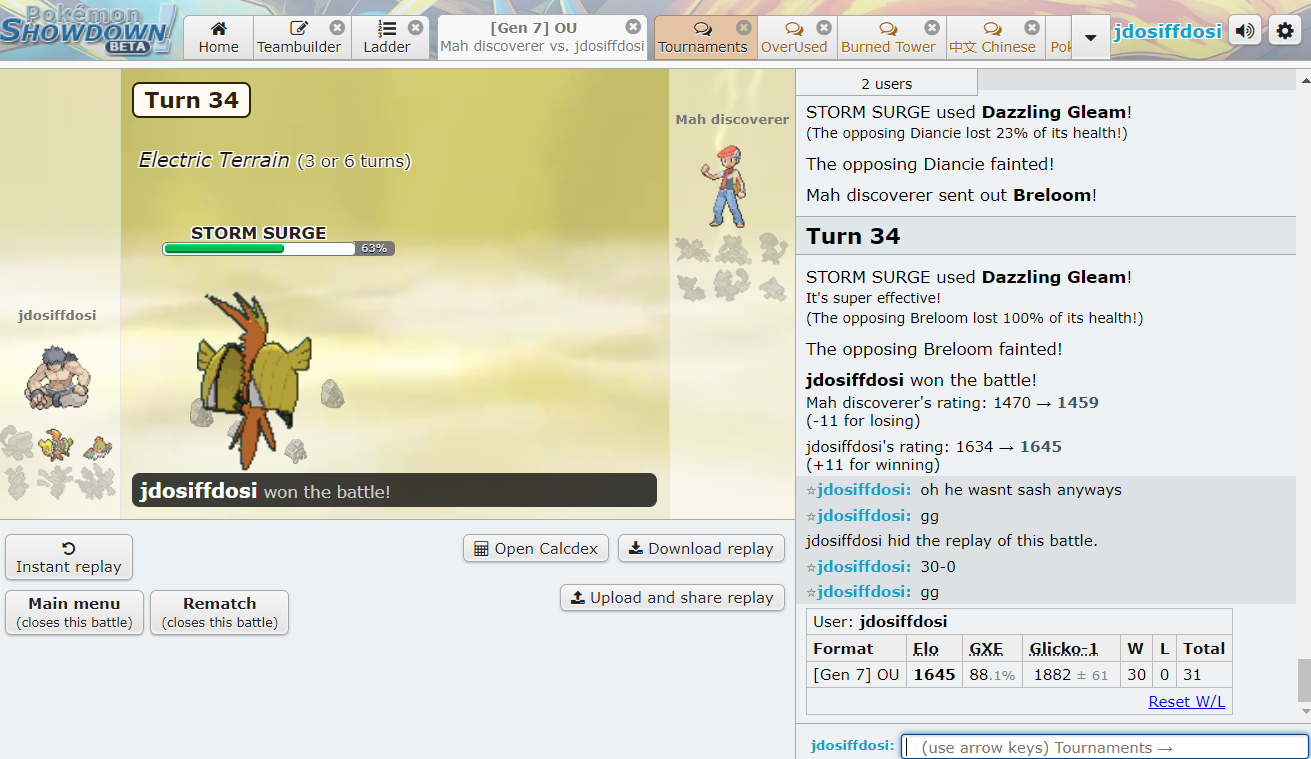
Task: Close the Ladder tab
Action: (415, 28)
